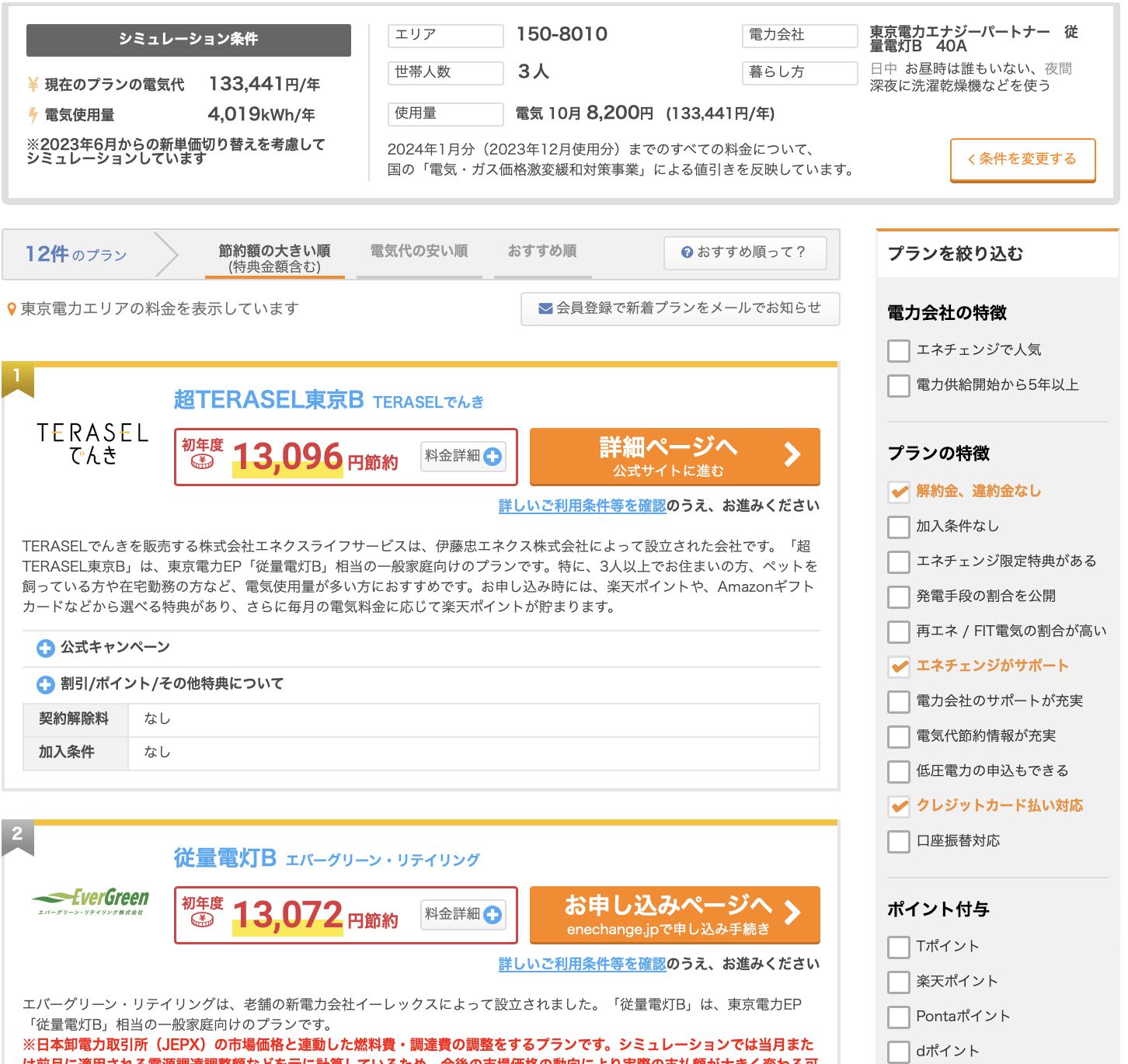Check the 電力供給開始から5年以上 checkbox
The width and height of the screenshot is (1128, 1064).
[x=899, y=386]
